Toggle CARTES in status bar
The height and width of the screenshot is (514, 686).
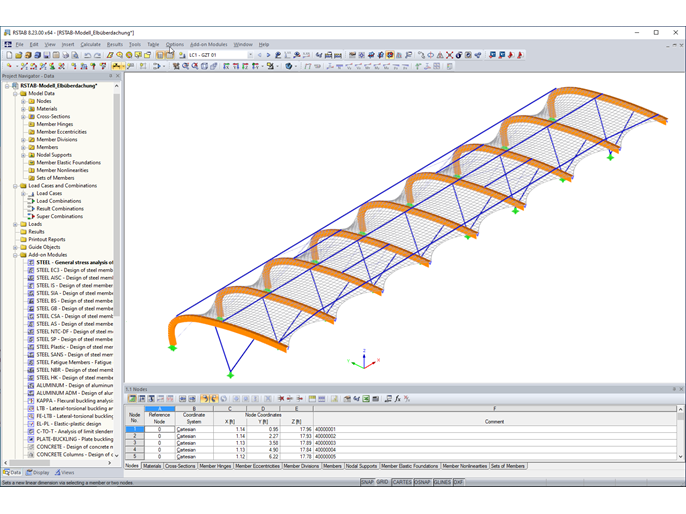pos(402,482)
